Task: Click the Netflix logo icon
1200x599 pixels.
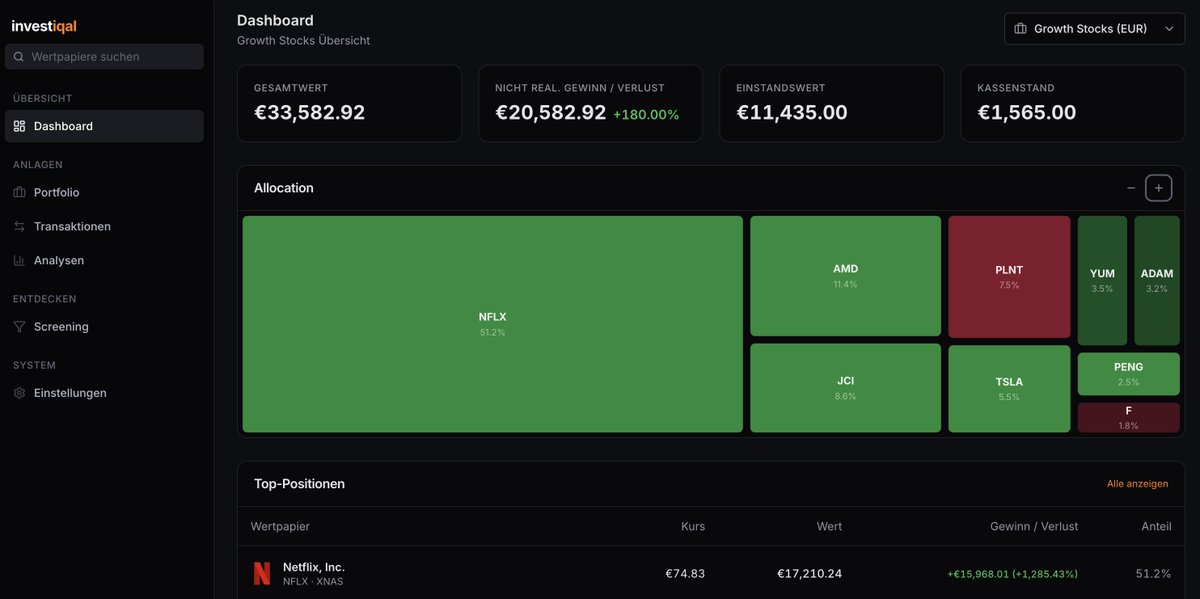Action: pyautogui.click(x=261, y=573)
